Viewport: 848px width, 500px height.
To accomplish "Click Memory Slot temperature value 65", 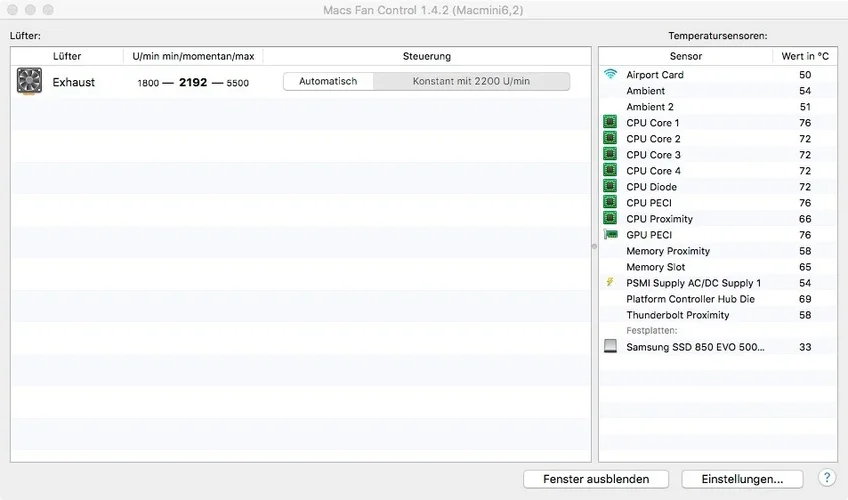I will [805, 267].
